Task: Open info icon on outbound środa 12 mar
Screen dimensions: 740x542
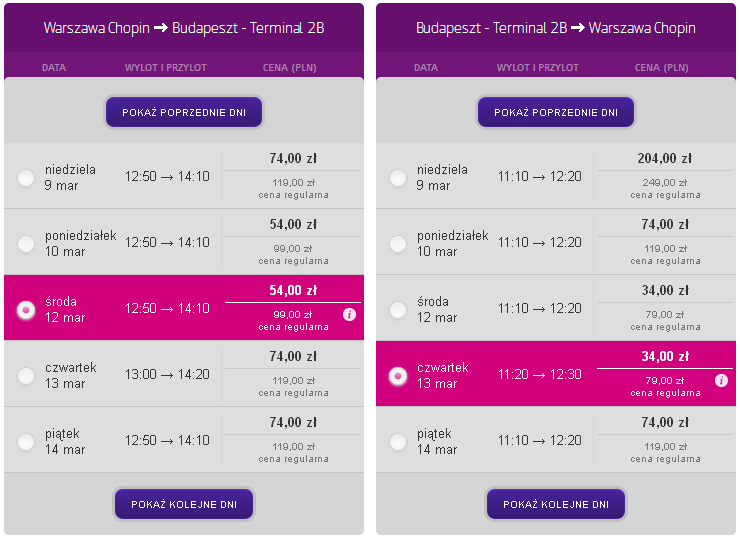Action: click(349, 314)
